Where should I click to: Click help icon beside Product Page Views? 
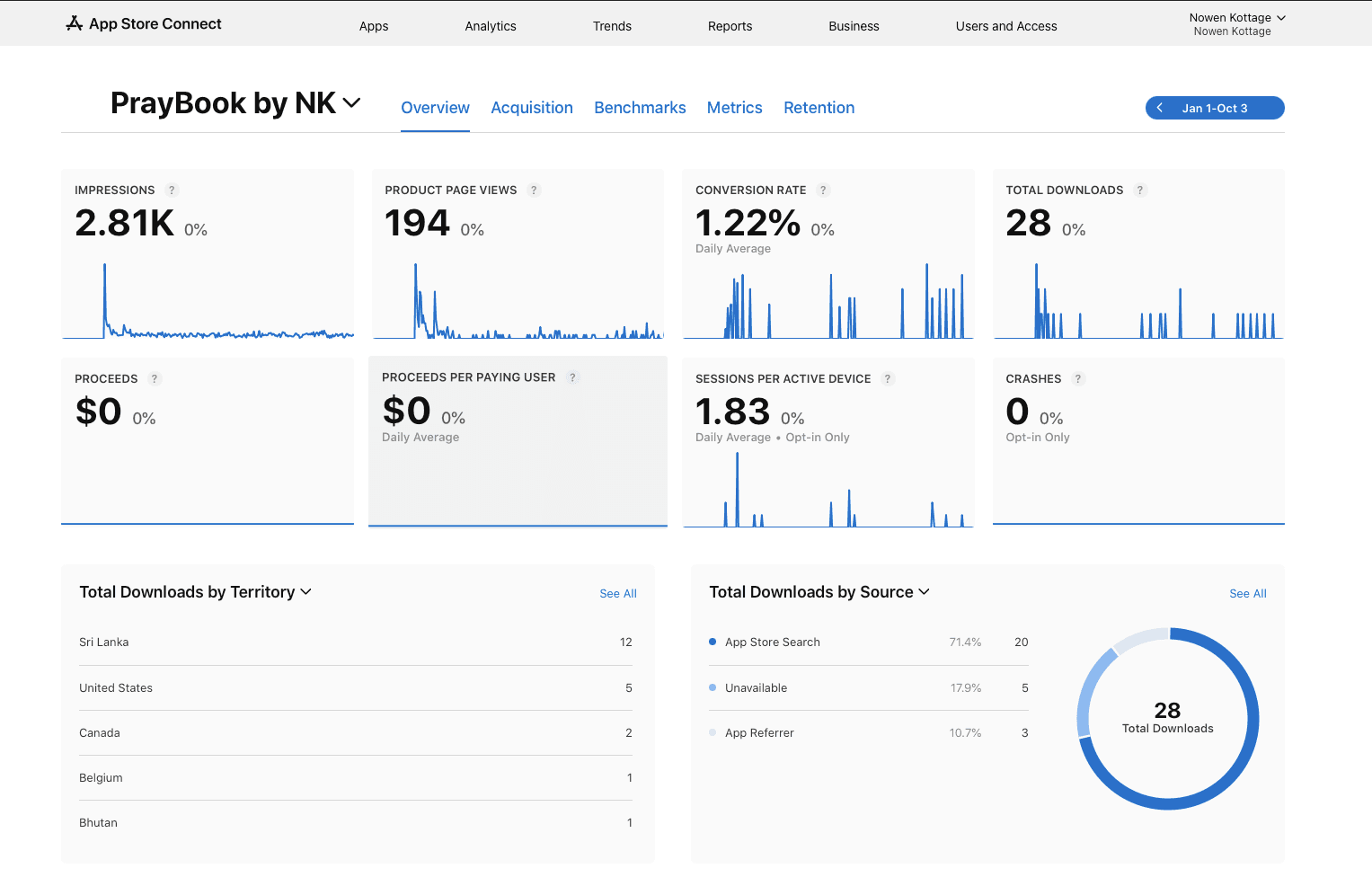(x=534, y=190)
